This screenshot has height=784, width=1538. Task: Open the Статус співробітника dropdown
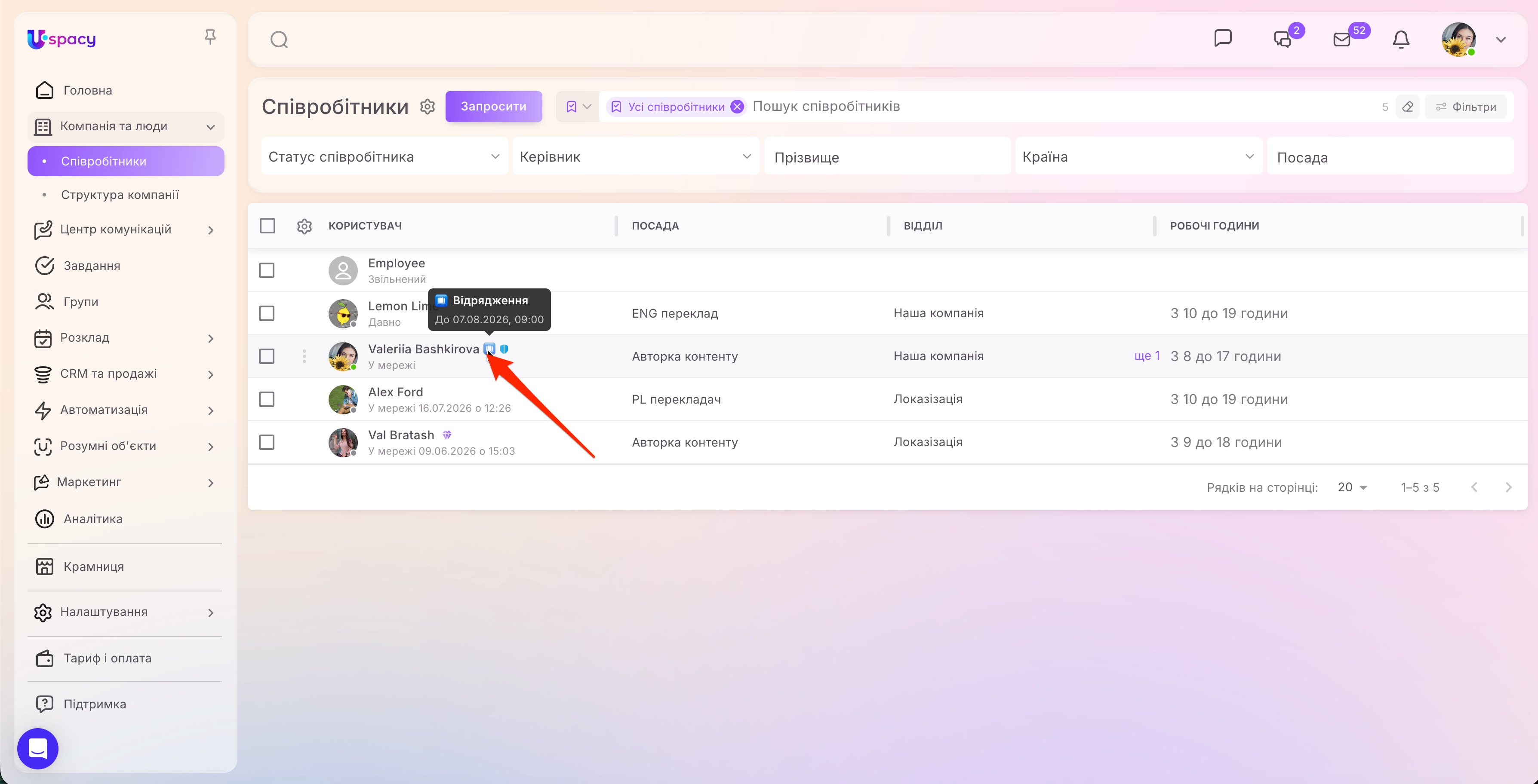tap(384, 156)
